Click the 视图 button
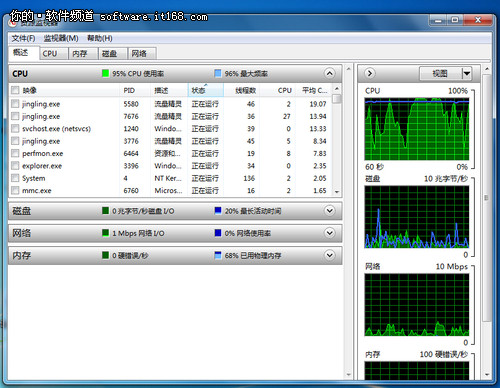 point(440,73)
